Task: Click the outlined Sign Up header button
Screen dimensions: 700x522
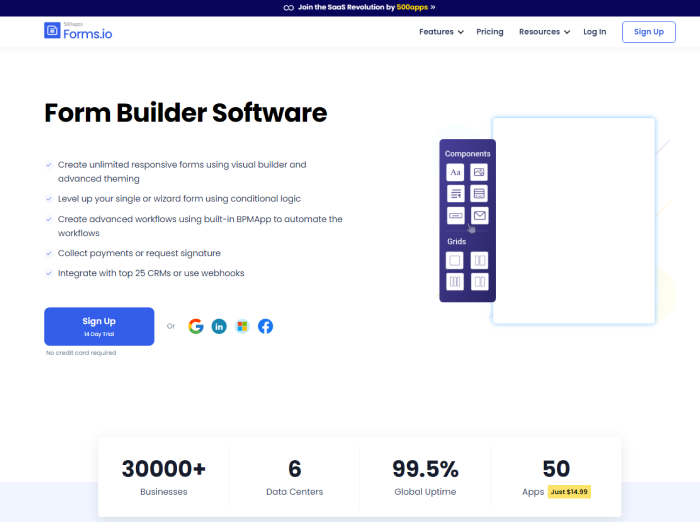Action: [x=648, y=32]
